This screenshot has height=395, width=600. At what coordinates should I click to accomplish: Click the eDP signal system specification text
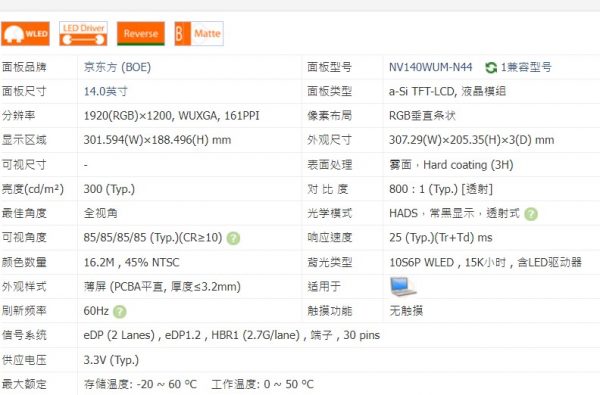click(232, 335)
